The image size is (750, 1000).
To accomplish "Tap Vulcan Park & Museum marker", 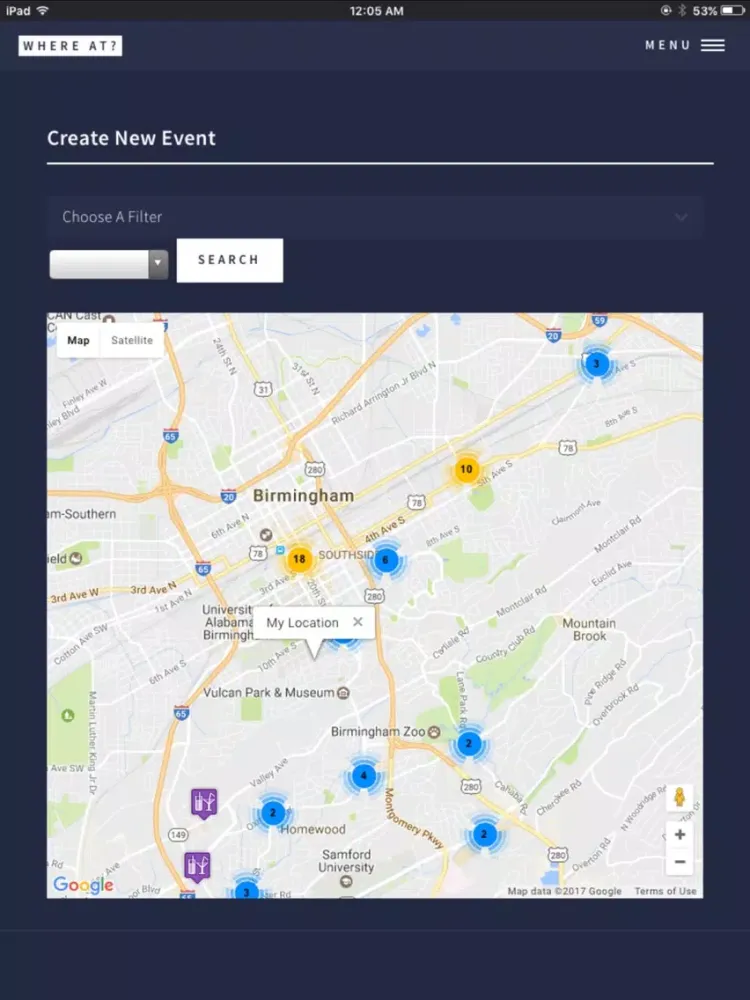I will pyautogui.click(x=343, y=693).
